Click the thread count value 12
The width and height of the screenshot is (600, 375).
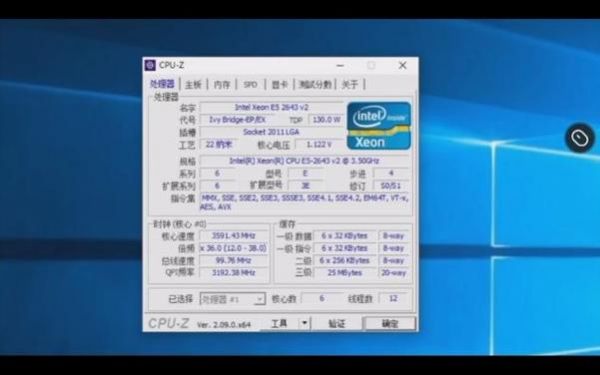point(393,298)
